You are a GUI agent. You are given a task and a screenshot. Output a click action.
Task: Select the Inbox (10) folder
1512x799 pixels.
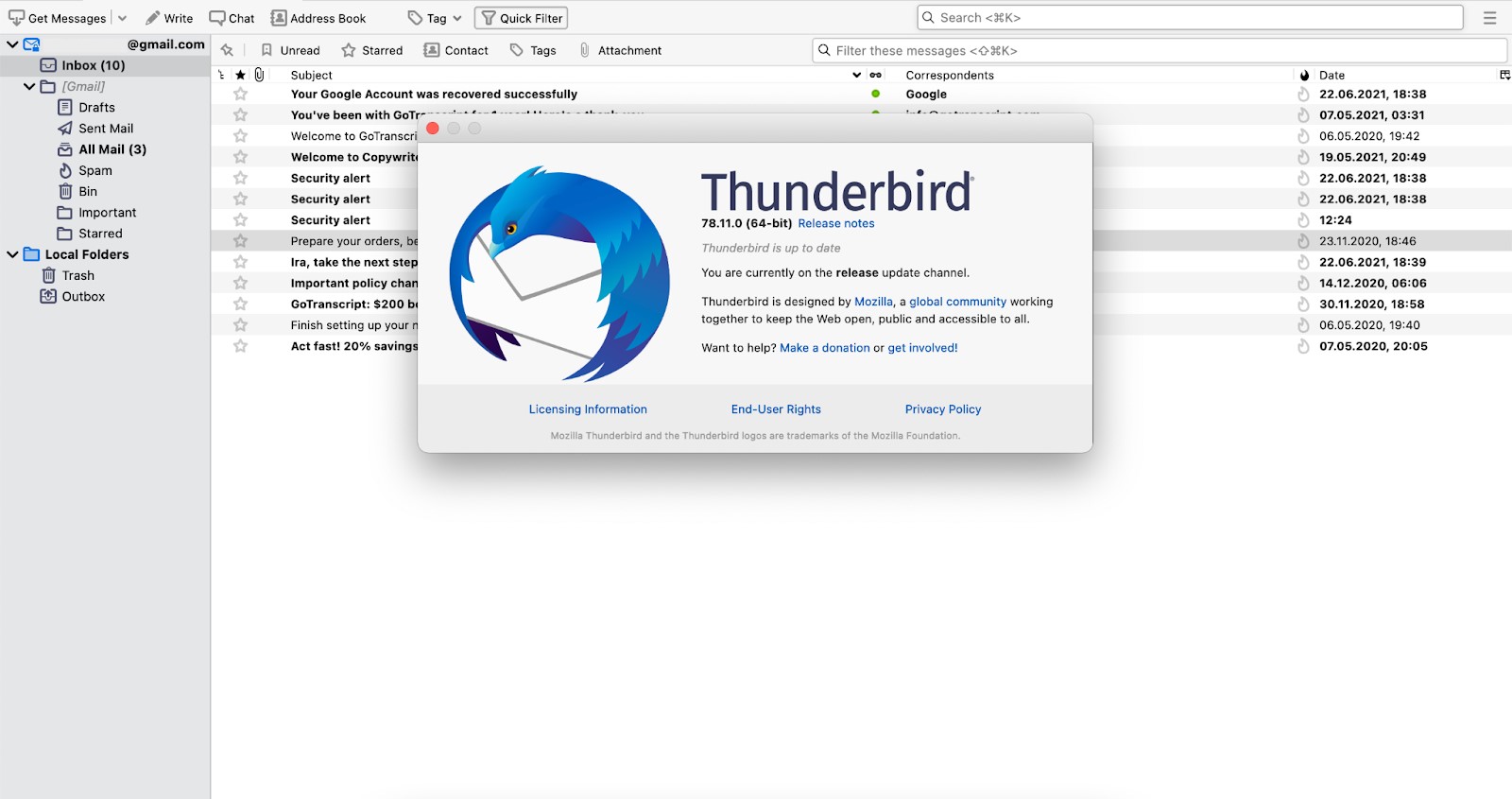(x=93, y=65)
